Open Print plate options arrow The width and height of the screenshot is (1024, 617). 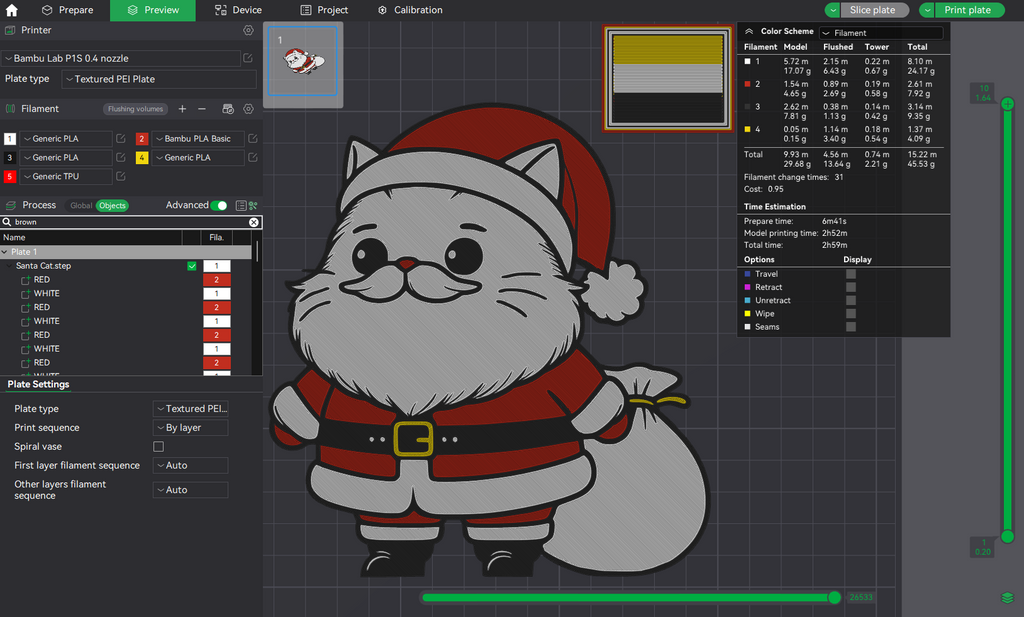(927, 10)
